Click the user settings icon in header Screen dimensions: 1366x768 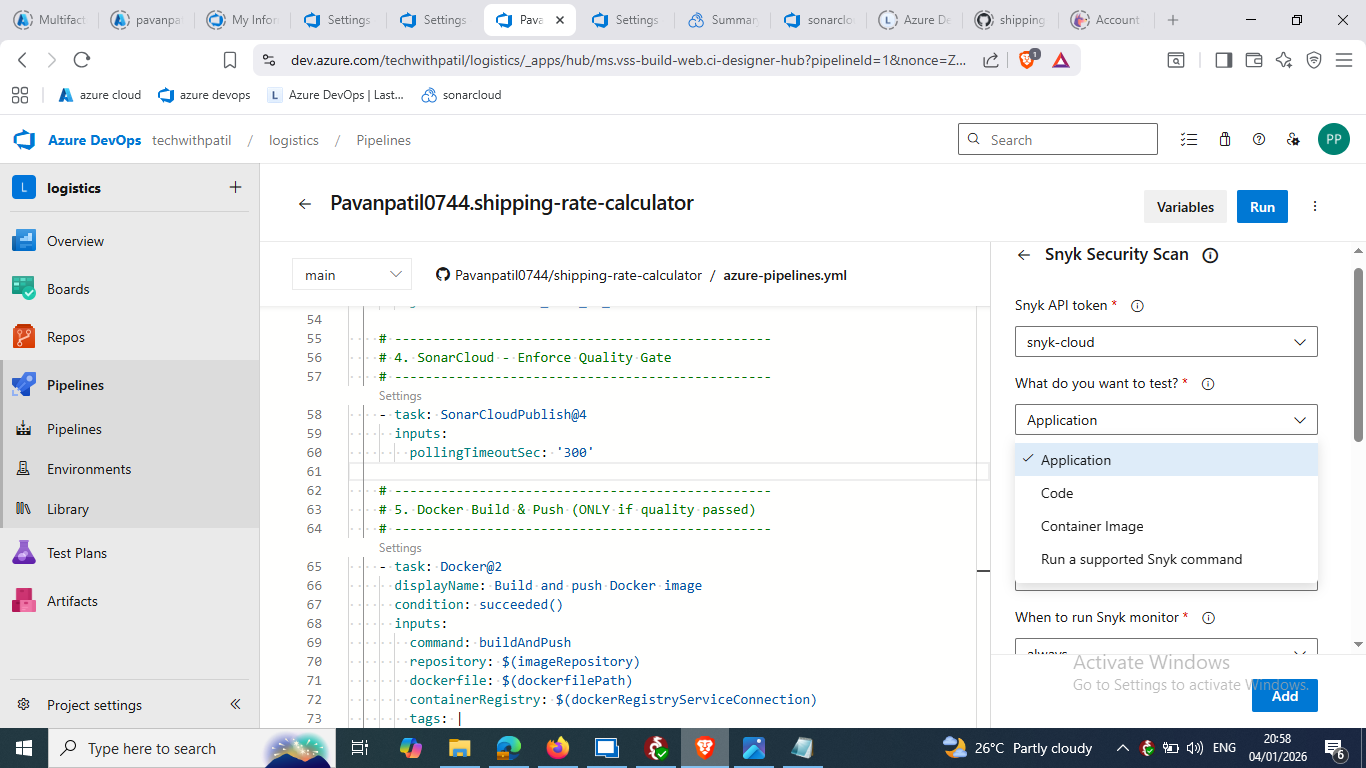click(x=1293, y=140)
